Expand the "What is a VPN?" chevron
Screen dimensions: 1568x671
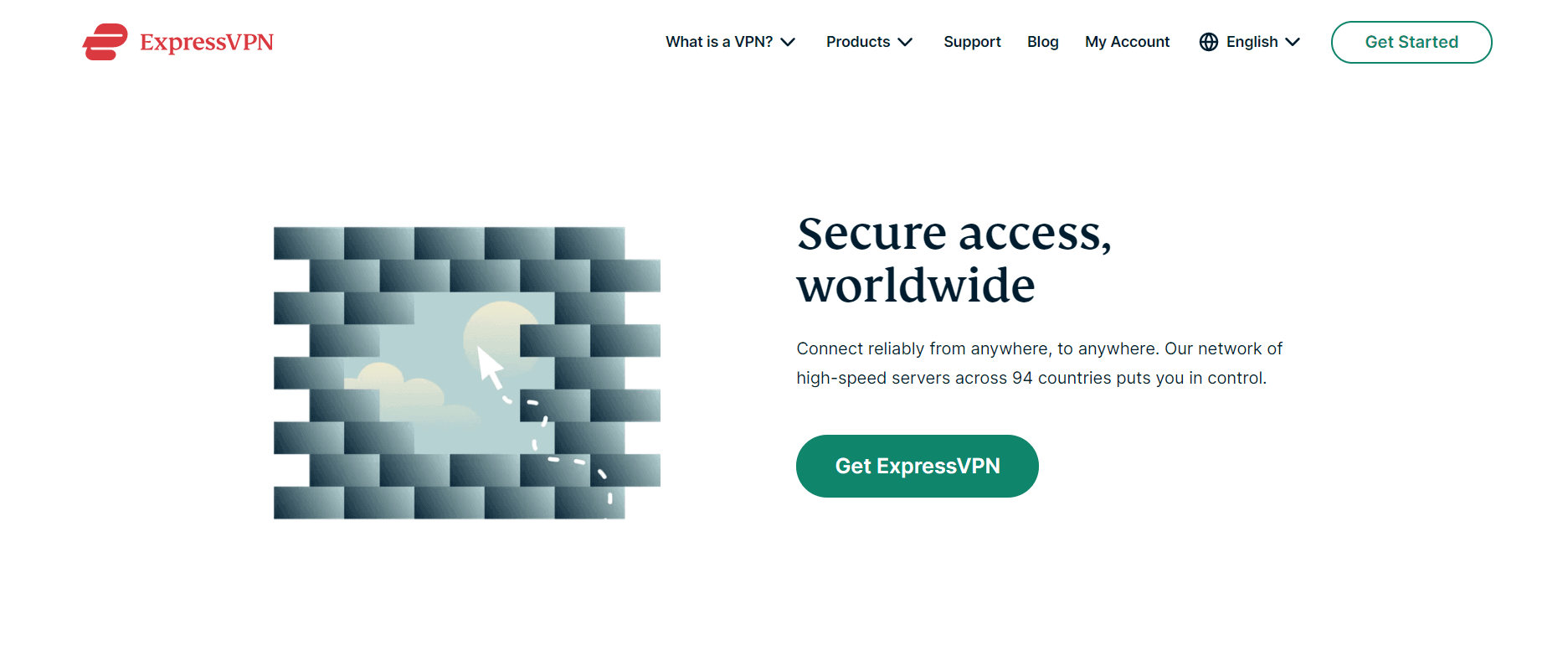point(788,42)
